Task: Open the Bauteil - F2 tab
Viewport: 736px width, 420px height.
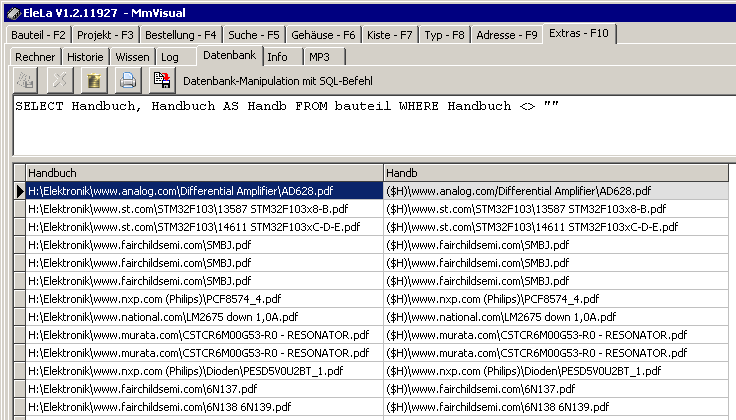Action: [x=38, y=35]
